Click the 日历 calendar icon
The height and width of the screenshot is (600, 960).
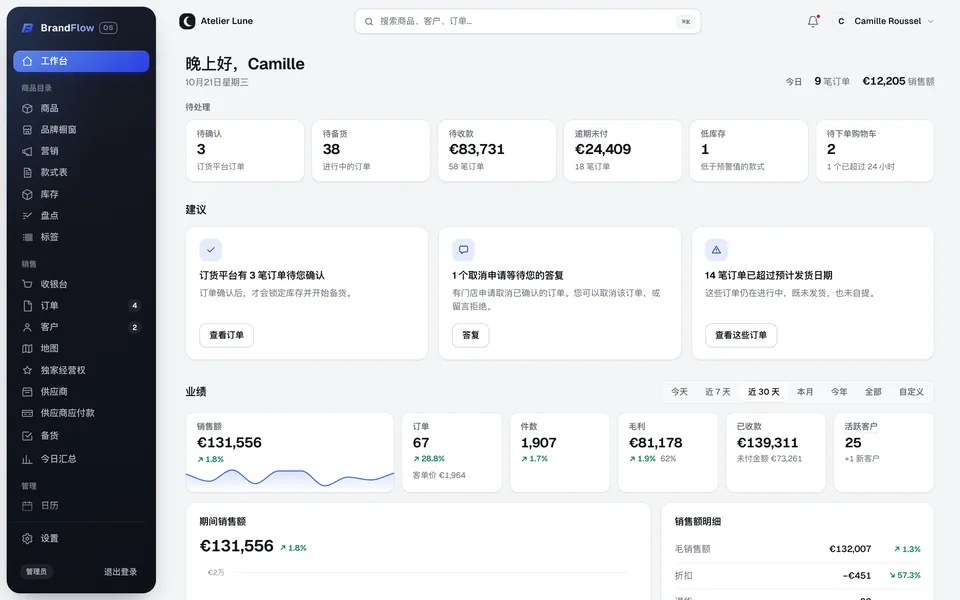tap(27, 506)
